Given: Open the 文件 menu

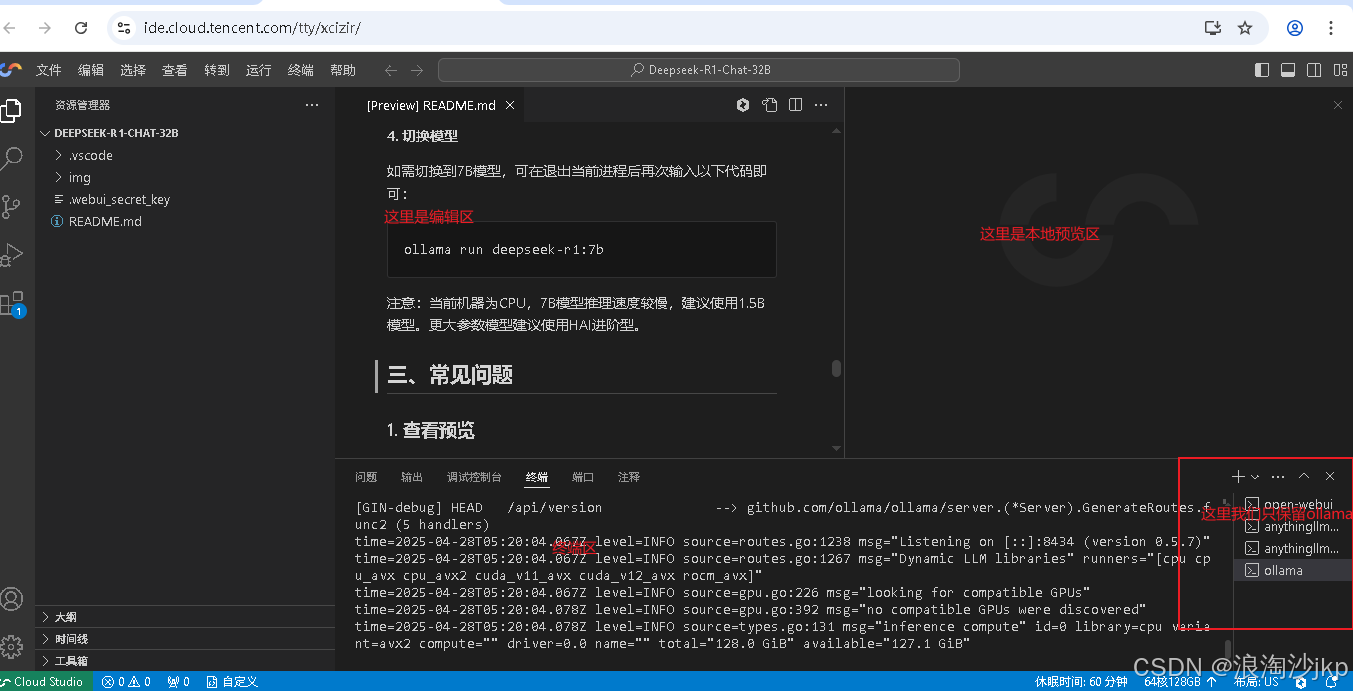Looking at the screenshot, I should (x=49, y=70).
